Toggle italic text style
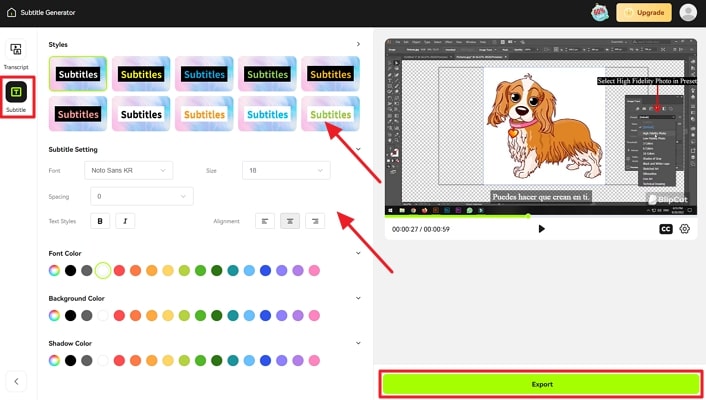This screenshot has height=400, width=706. tap(125, 221)
